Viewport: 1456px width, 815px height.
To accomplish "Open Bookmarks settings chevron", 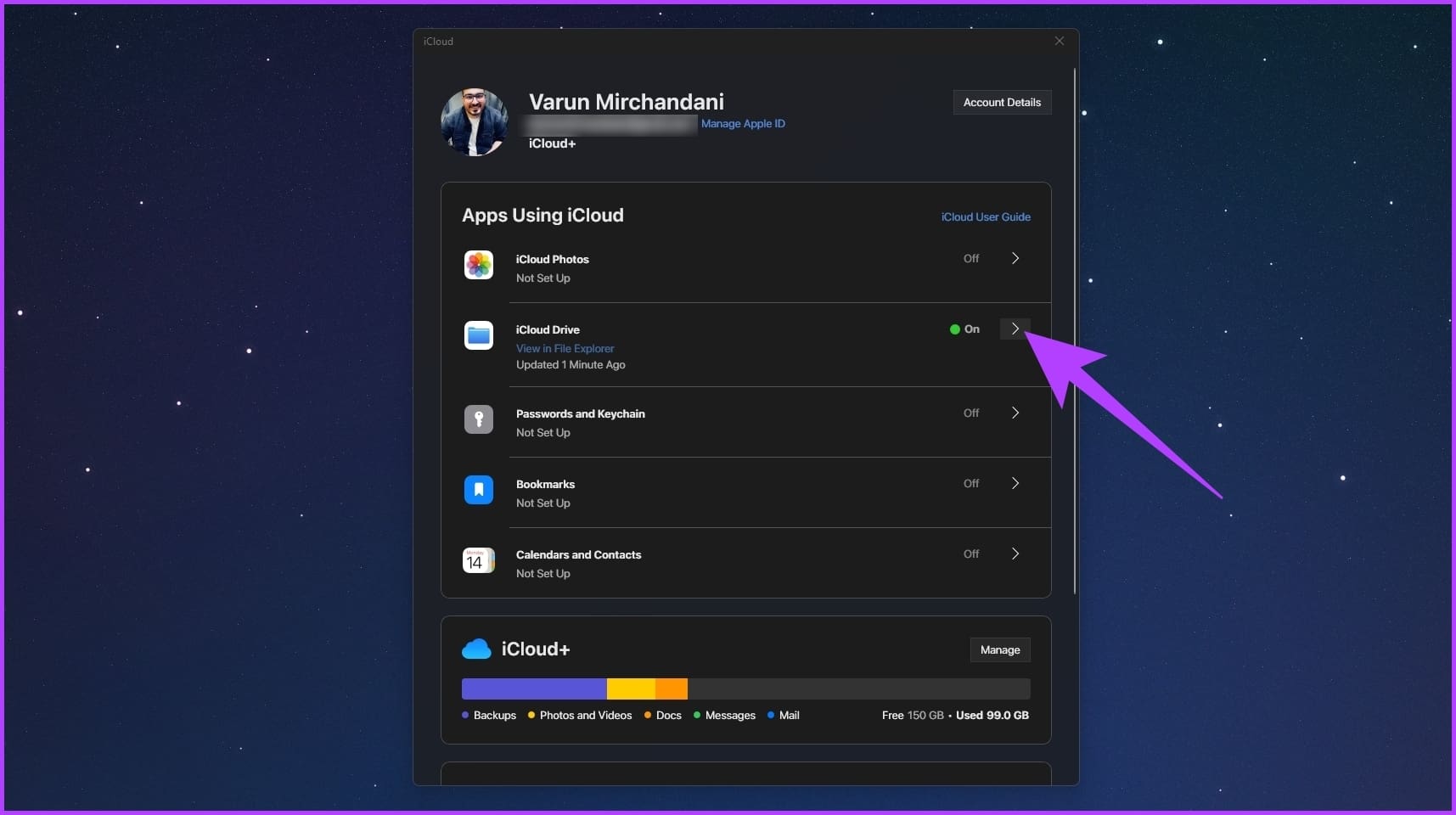I will click(1015, 483).
